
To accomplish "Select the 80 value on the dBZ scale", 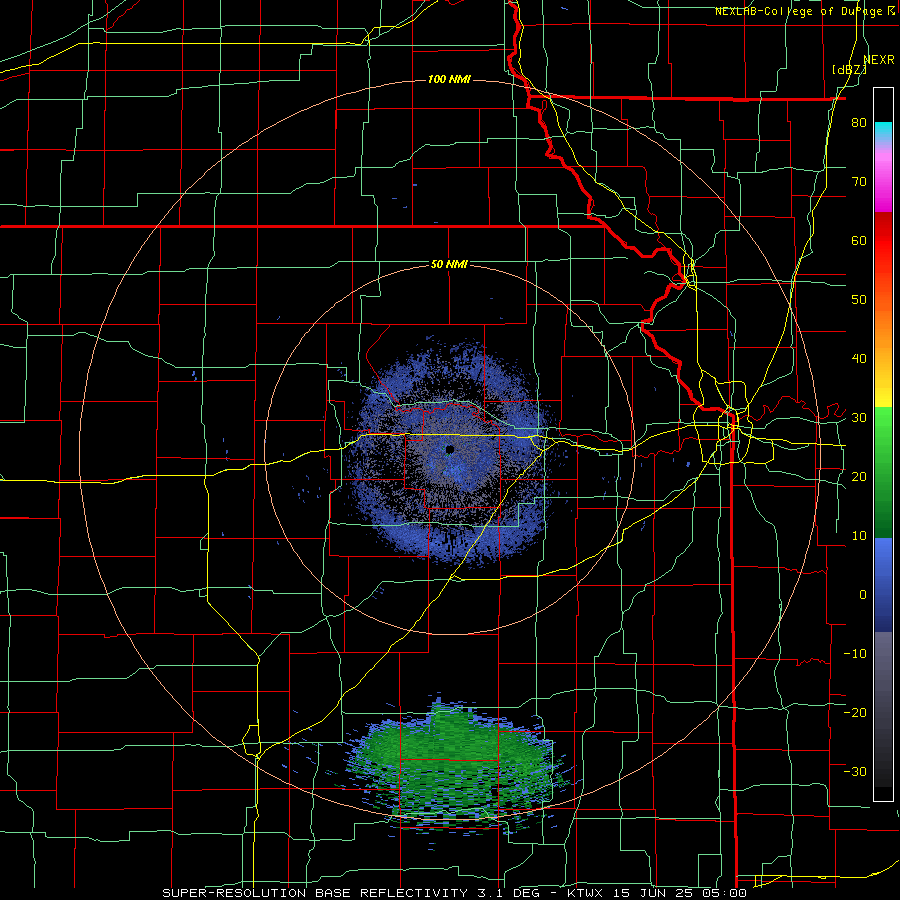I will tap(859, 122).
